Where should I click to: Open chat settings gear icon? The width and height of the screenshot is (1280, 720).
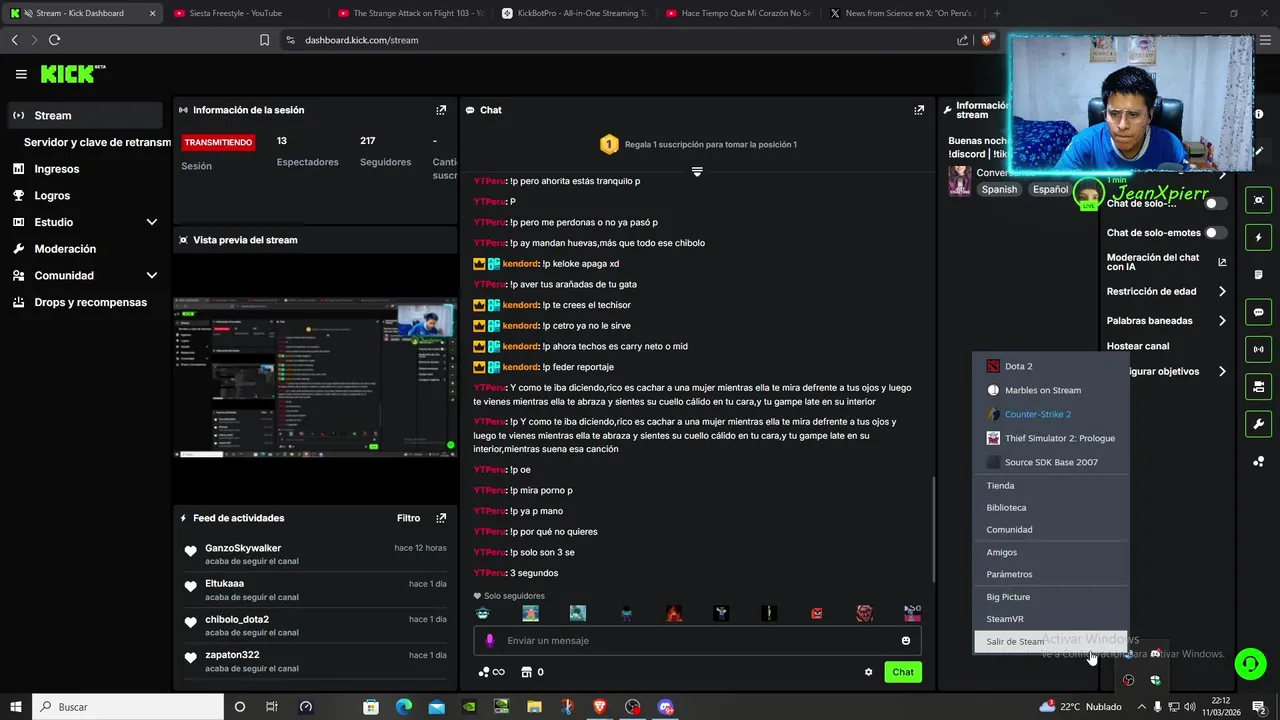click(x=868, y=672)
